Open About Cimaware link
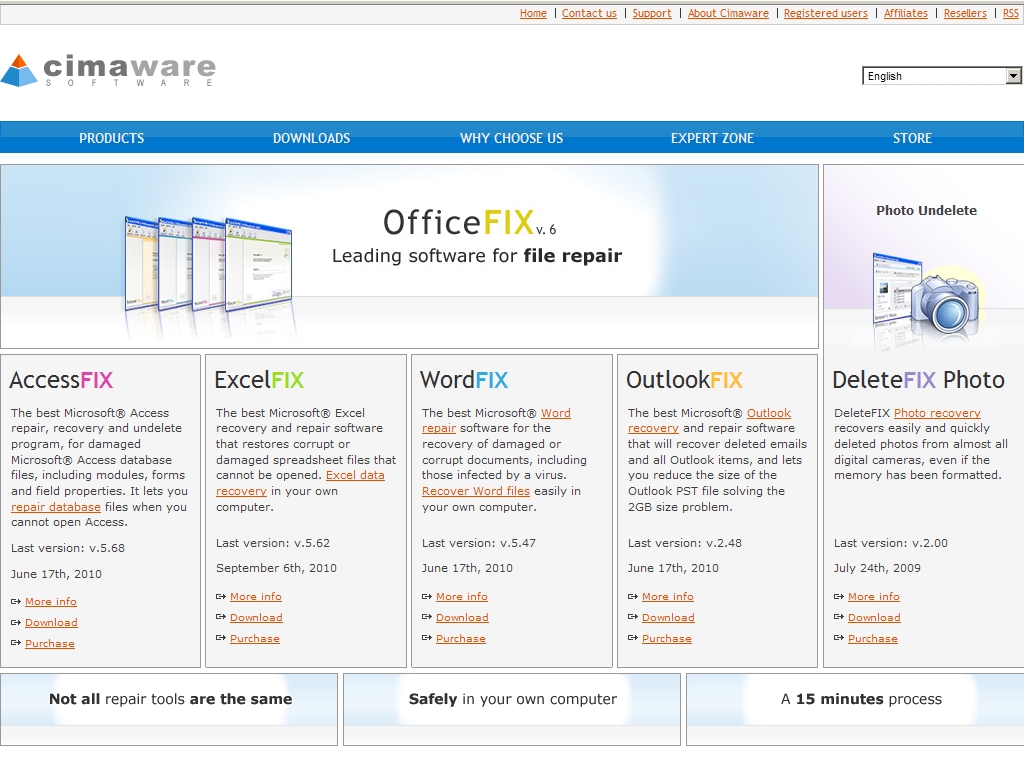1024x768 pixels. (728, 13)
